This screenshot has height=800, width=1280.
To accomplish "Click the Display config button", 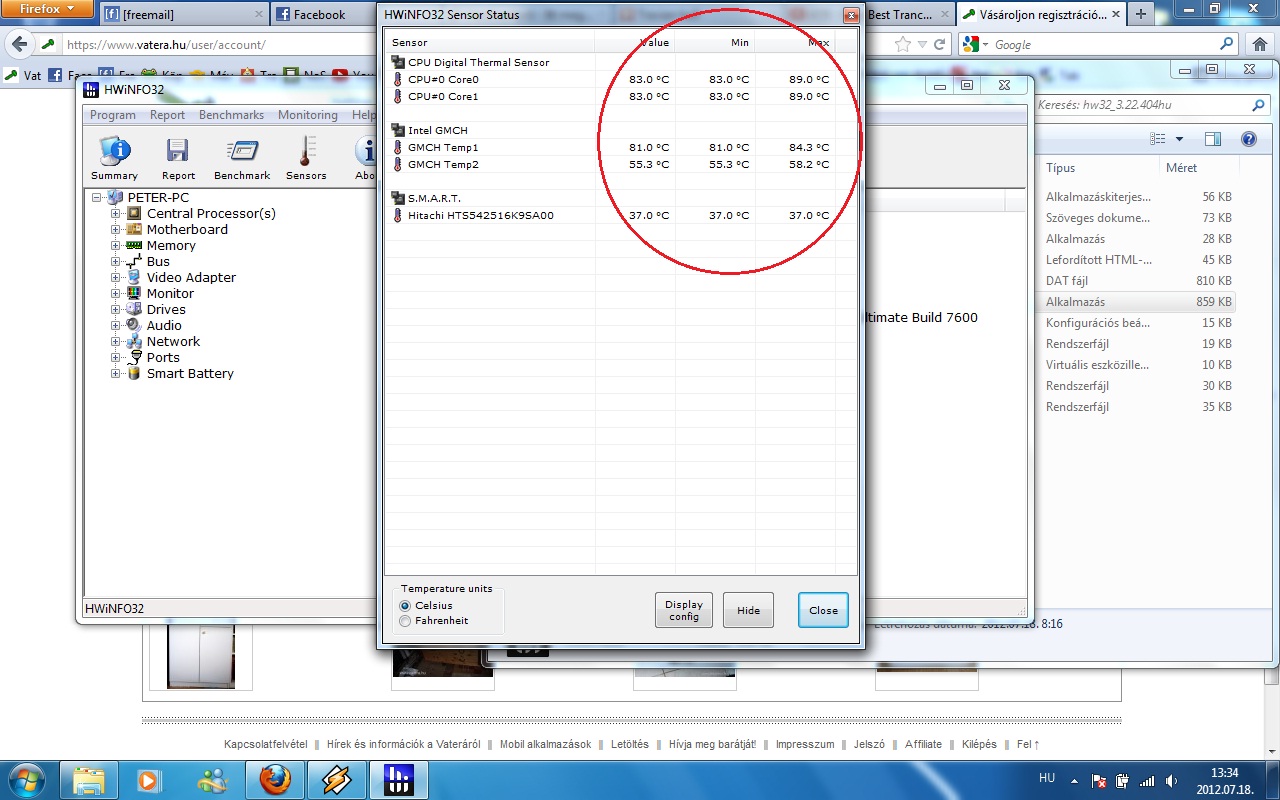I will tap(684, 610).
